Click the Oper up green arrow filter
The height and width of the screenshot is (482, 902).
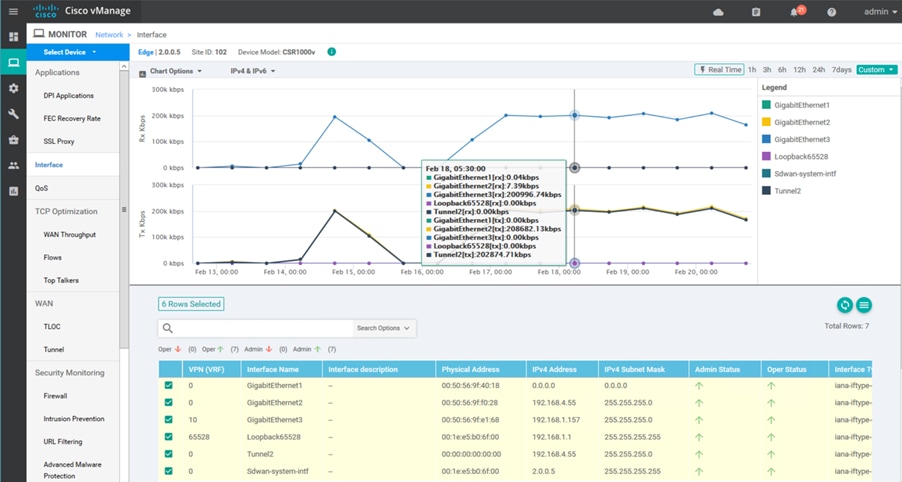[220, 349]
